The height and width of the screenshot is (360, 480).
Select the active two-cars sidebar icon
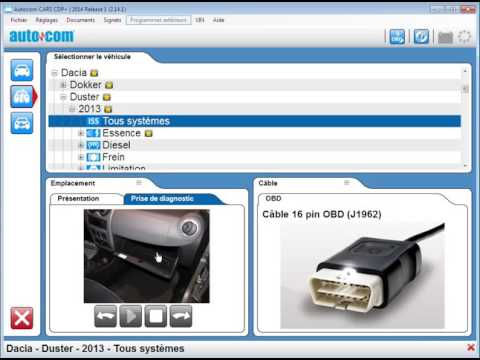(22, 97)
